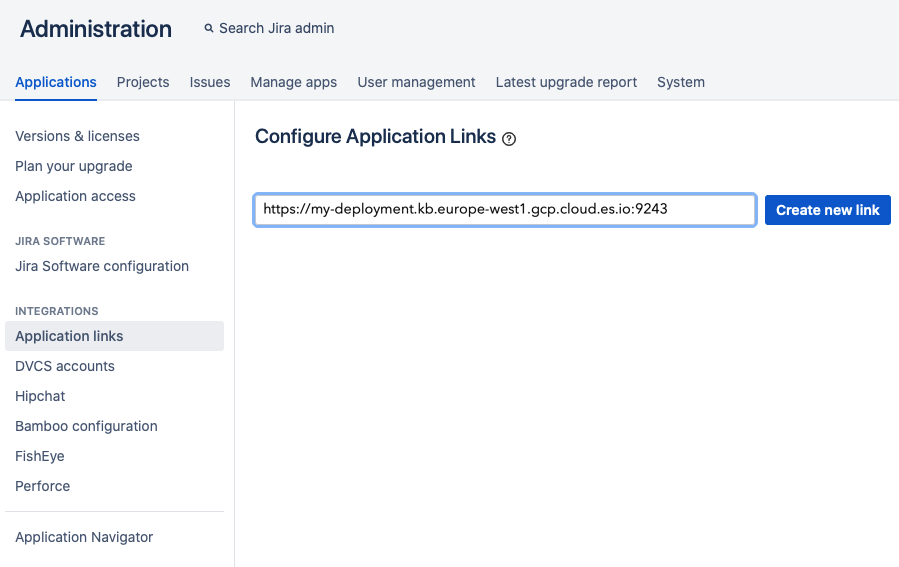Viewport: 899px width, 567px height.
Task: Go to the Issues tab
Action: coord(210,82)
